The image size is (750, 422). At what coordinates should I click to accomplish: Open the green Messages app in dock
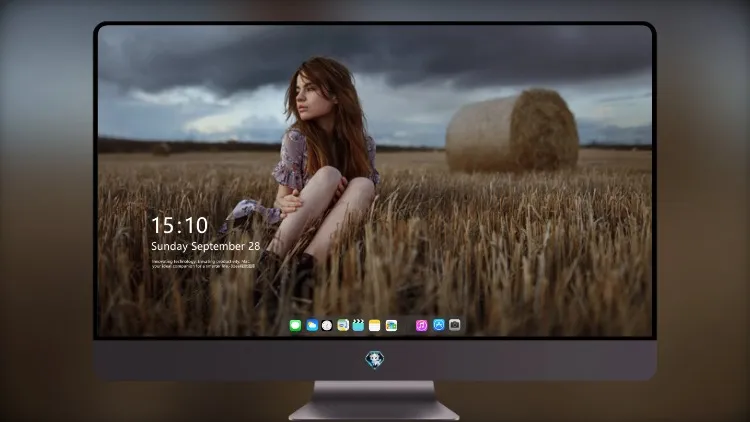coord(295,325)
